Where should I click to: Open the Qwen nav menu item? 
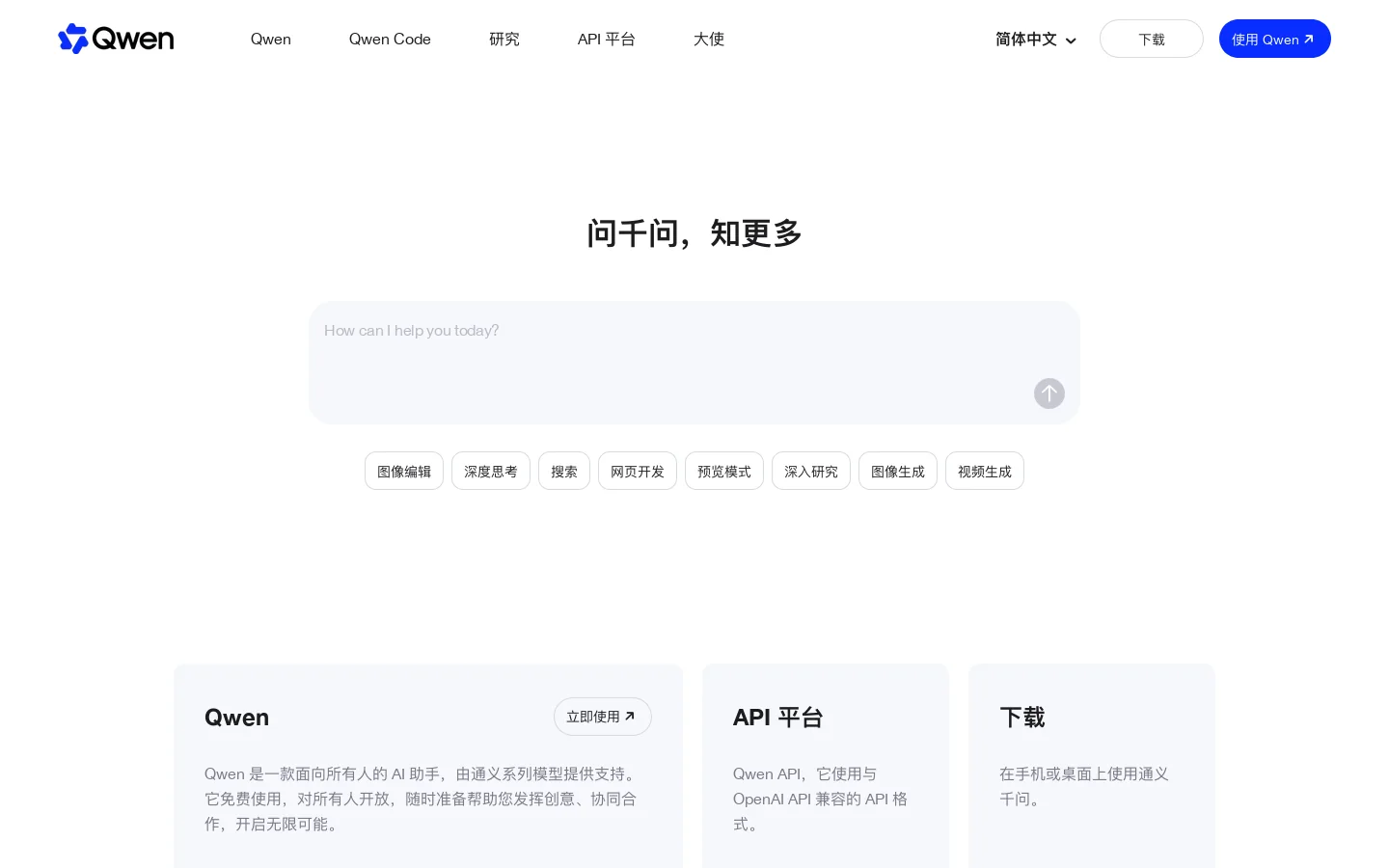271,39
